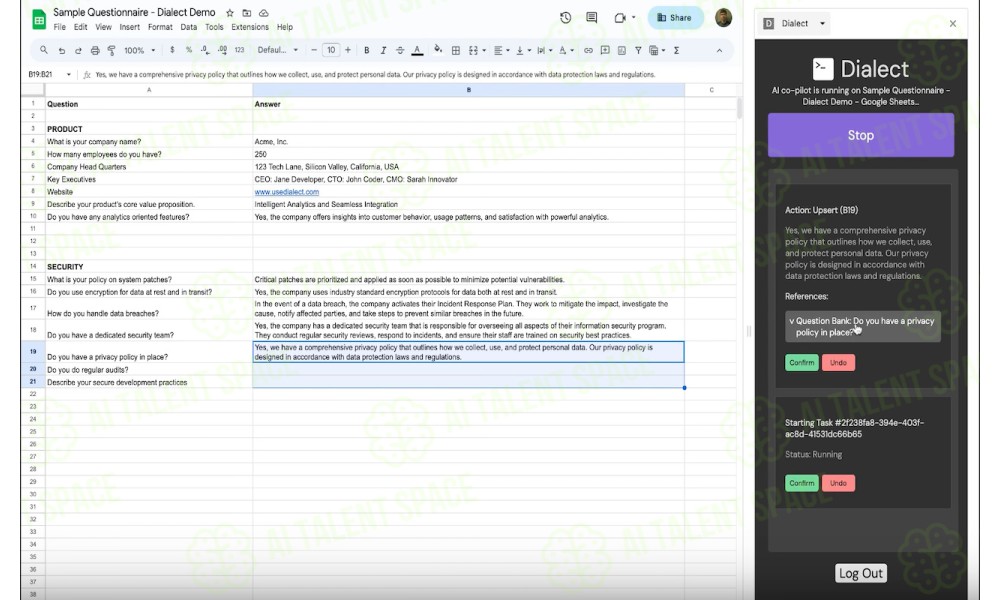Open the horizontal align dropdown
1000x600 pixels.
pos(501,50)
